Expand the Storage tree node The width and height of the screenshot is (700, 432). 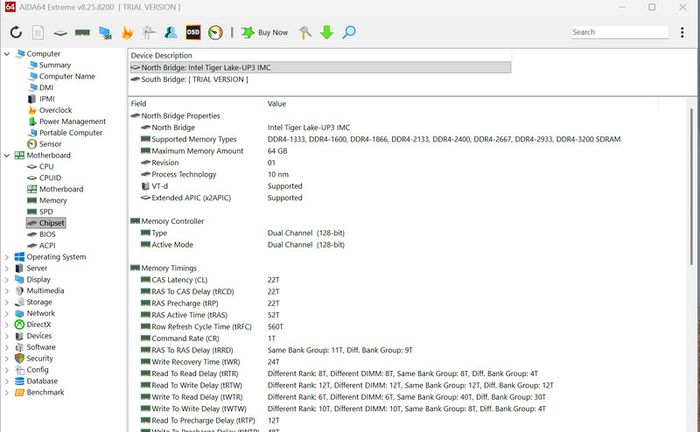(x=7, y=302)
